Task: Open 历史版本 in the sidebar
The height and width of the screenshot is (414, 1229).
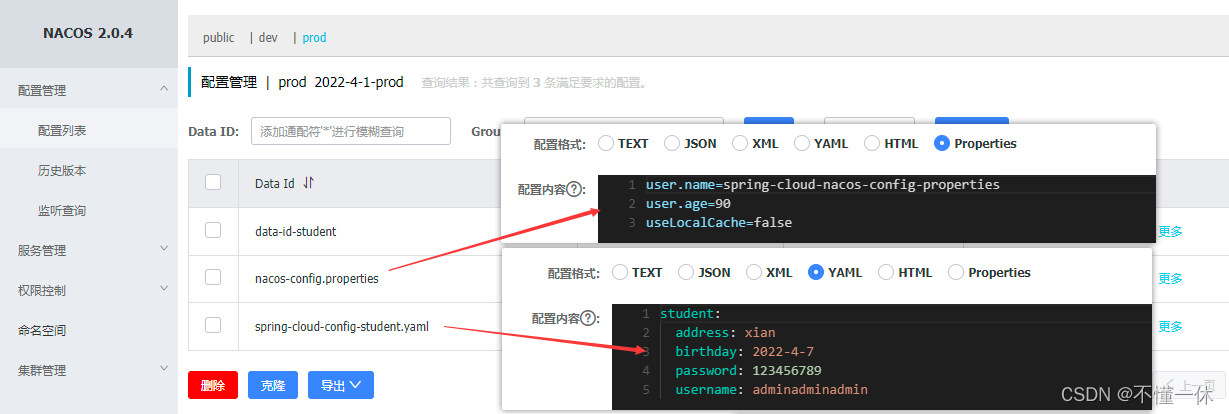Action: pos(62,170)
